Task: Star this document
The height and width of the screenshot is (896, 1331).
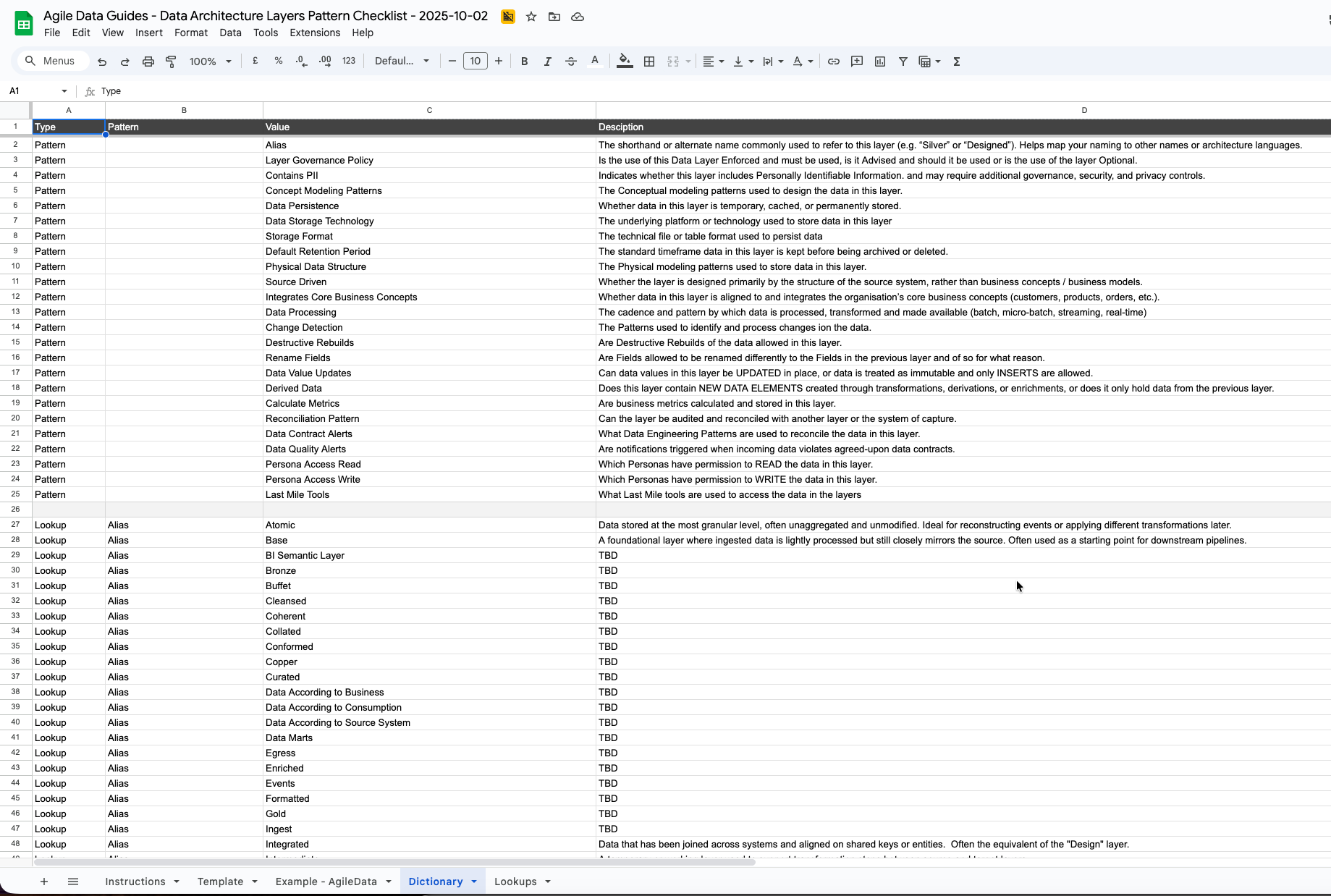Action: [531, 17]
